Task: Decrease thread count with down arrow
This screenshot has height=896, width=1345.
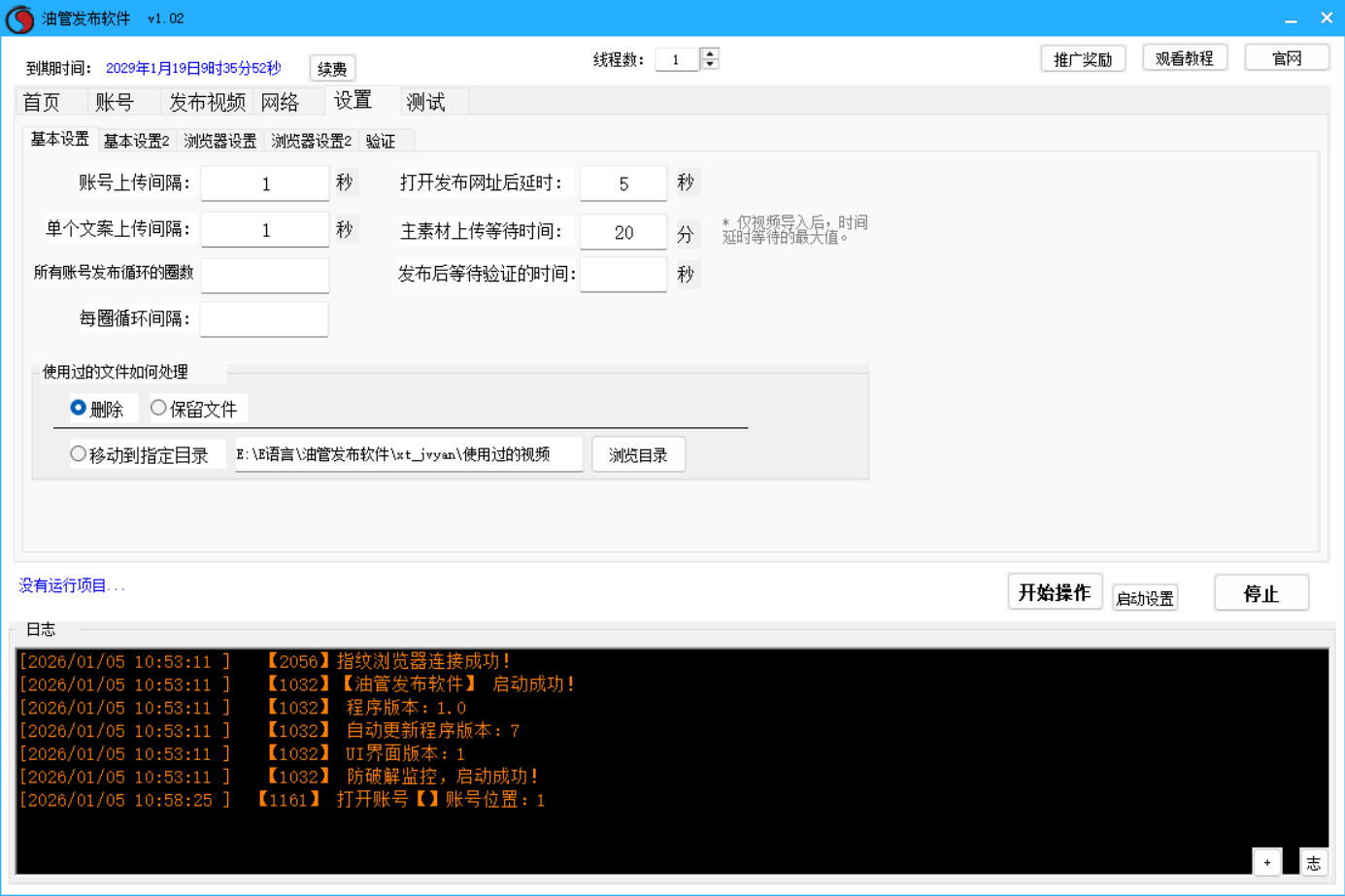Action: [710, 65]
